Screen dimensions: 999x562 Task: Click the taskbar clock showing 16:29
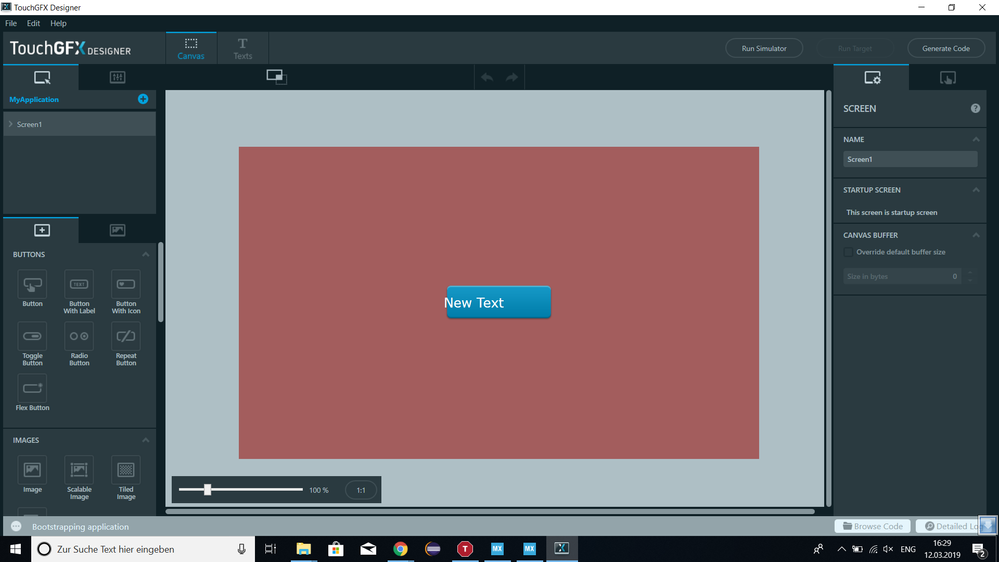(x=942, y=549)
